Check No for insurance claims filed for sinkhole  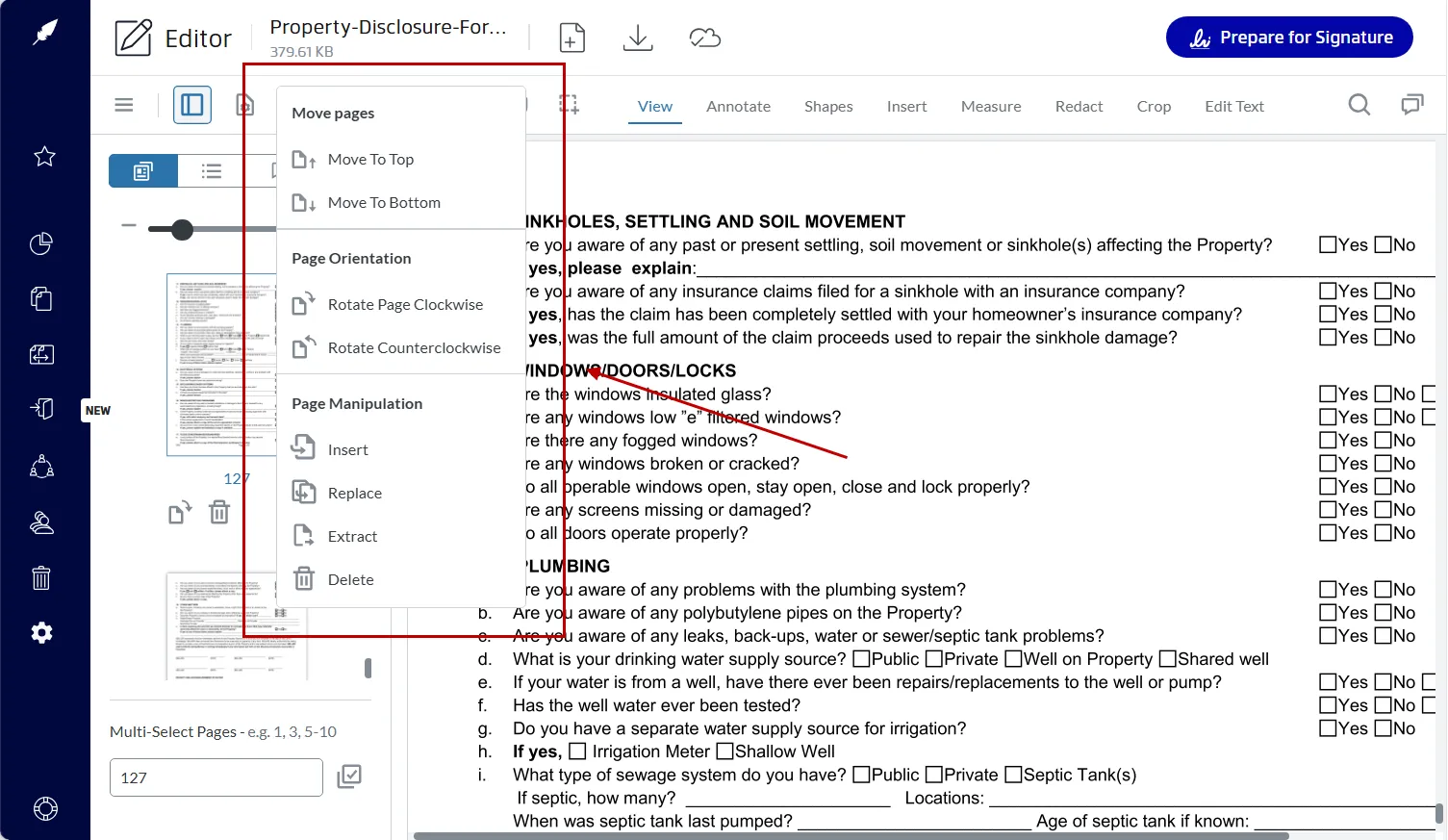[1383, 292]
